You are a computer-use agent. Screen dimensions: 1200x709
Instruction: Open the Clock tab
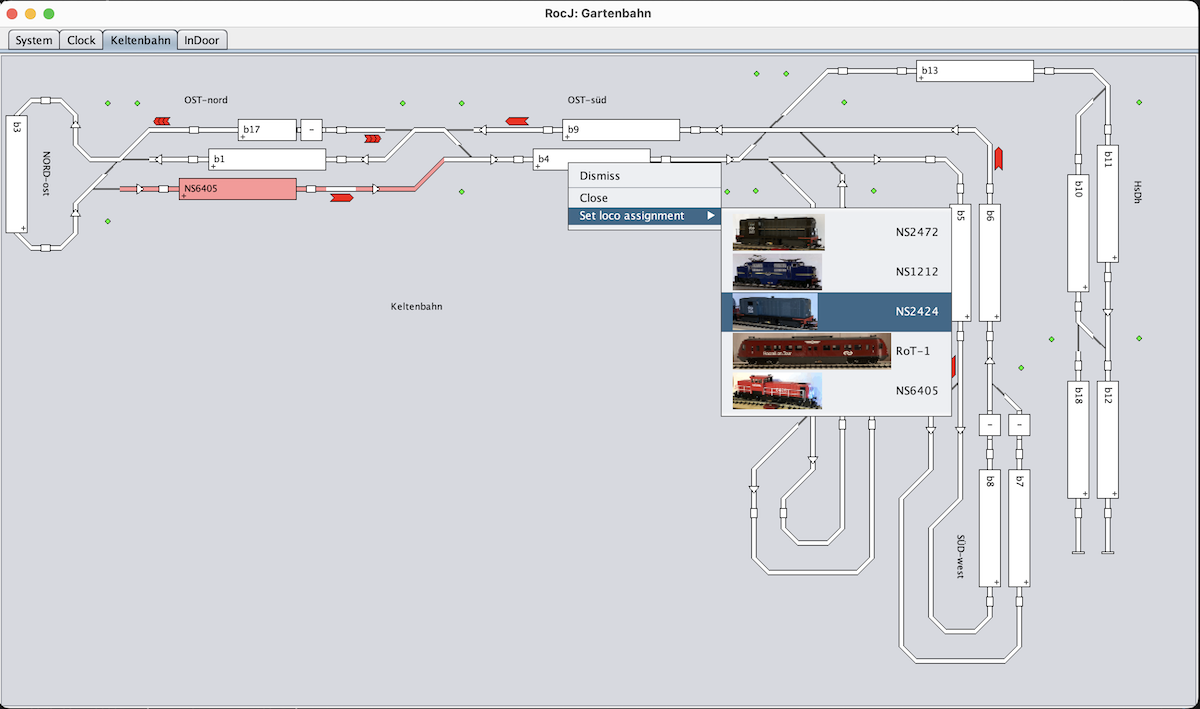(x=81, y=40)
